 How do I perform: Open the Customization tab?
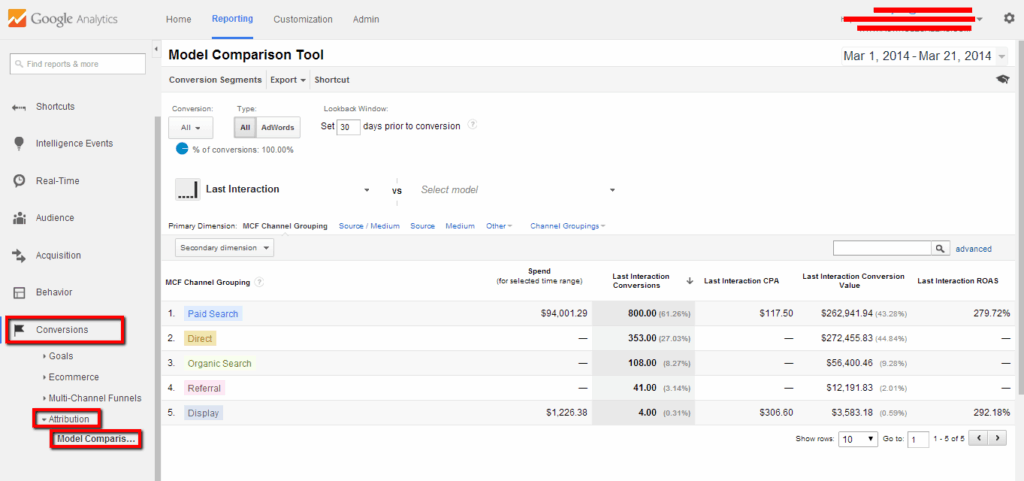point(303,20)
